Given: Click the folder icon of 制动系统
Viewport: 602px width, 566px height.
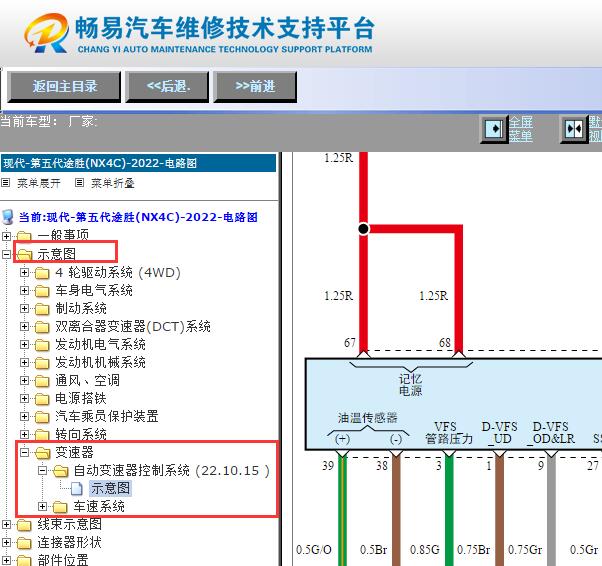Looking at the screenshot, I should [x=42, y=309].
